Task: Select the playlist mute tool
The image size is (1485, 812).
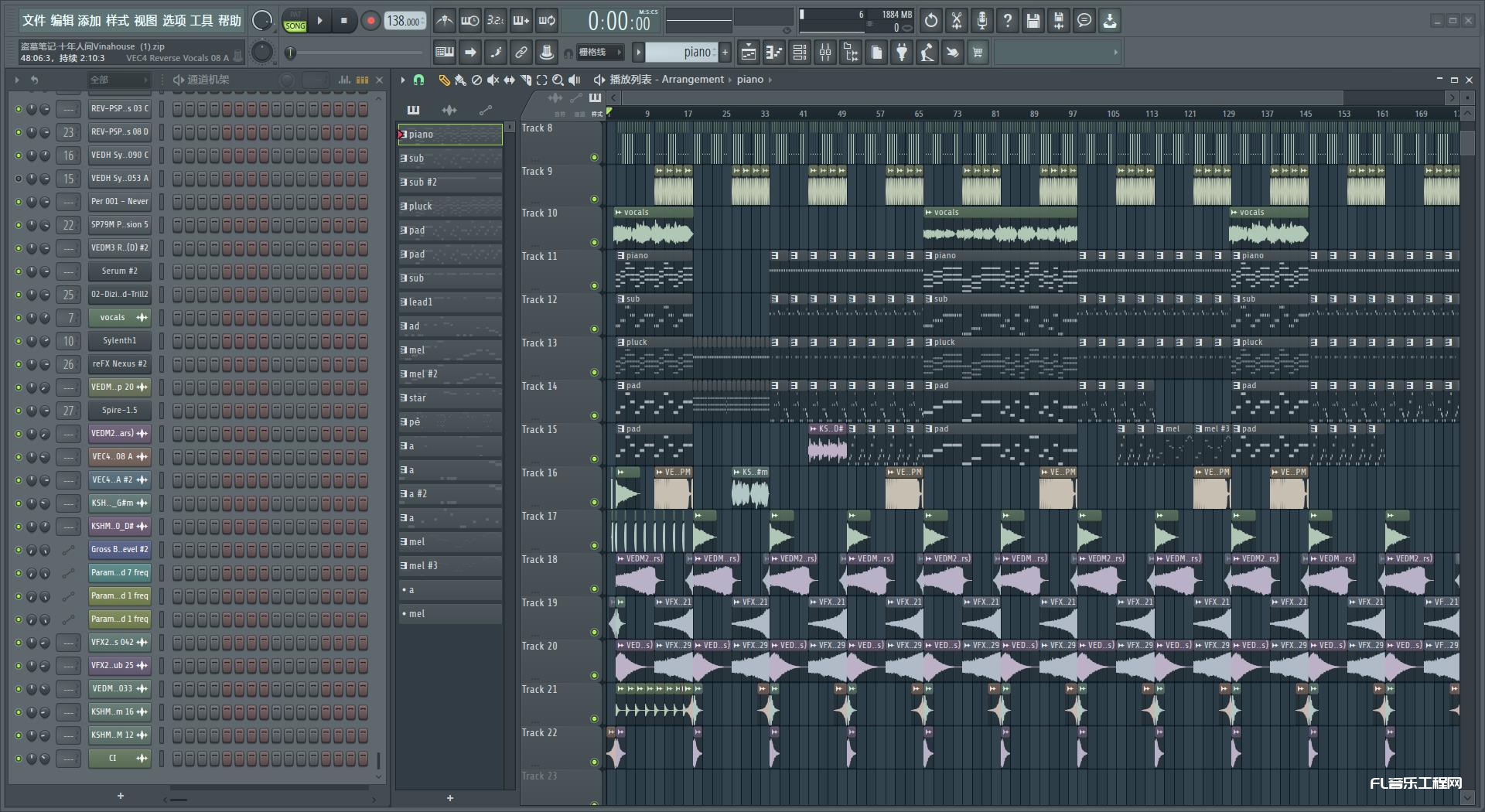Action: pyautogui.click(x=493, y=80)
